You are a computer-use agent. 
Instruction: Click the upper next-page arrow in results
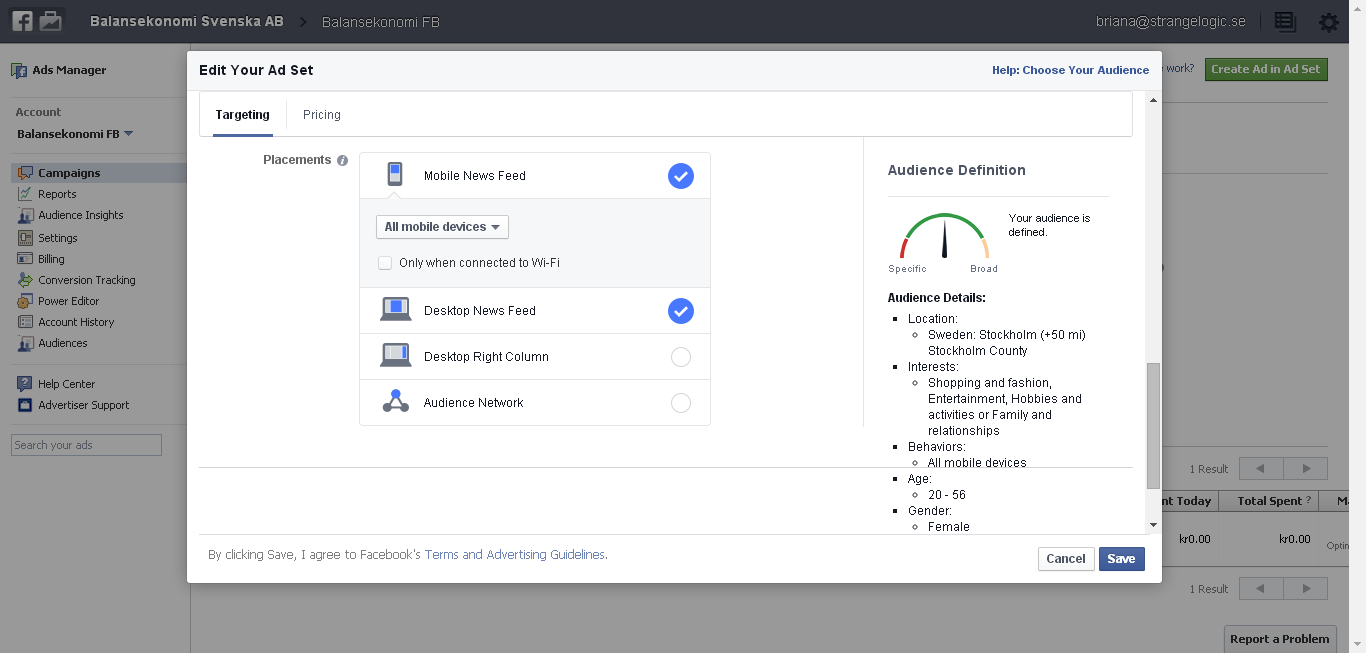[x=1306, y=468]
